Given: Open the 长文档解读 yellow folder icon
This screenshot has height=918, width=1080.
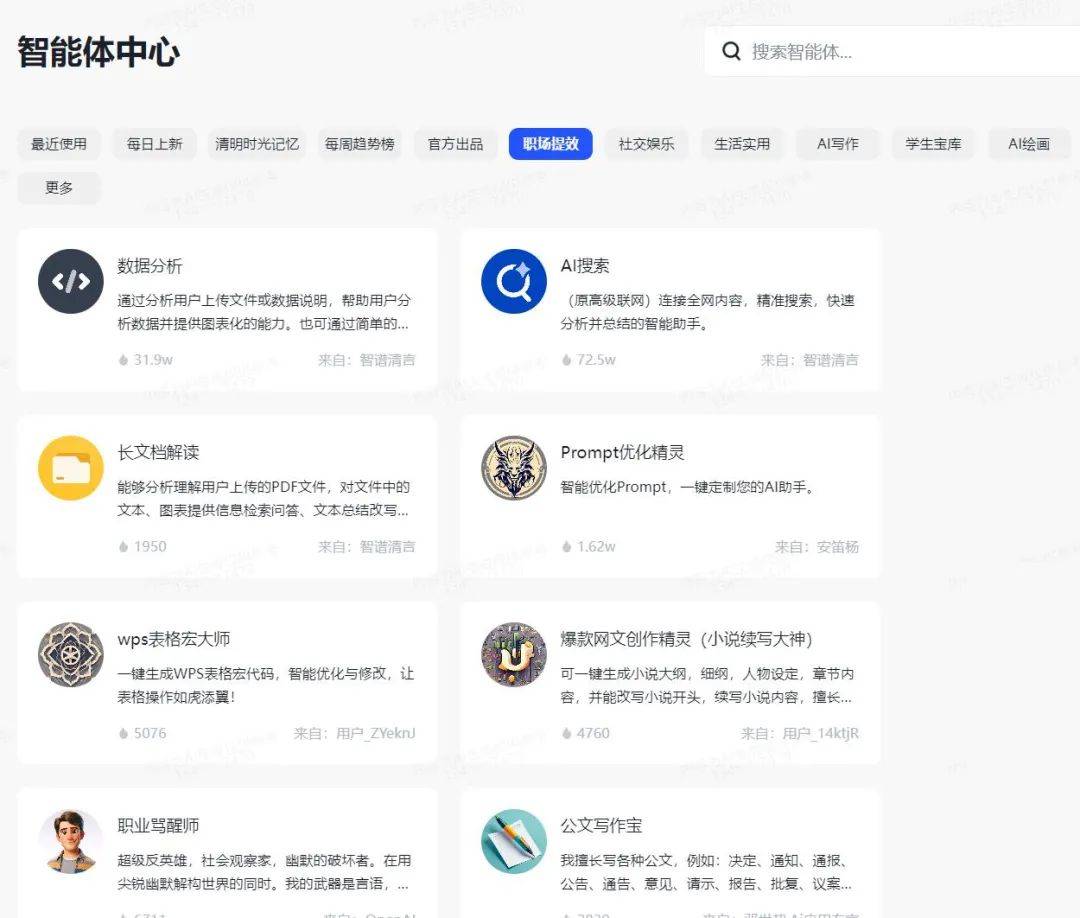Looking at the screenshot, I should (69, 467).
